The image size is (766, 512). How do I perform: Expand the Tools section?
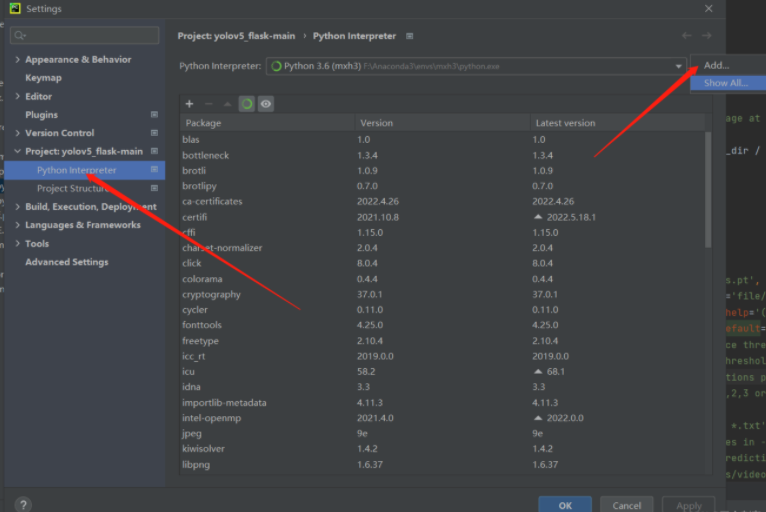[x=18, y=243]
